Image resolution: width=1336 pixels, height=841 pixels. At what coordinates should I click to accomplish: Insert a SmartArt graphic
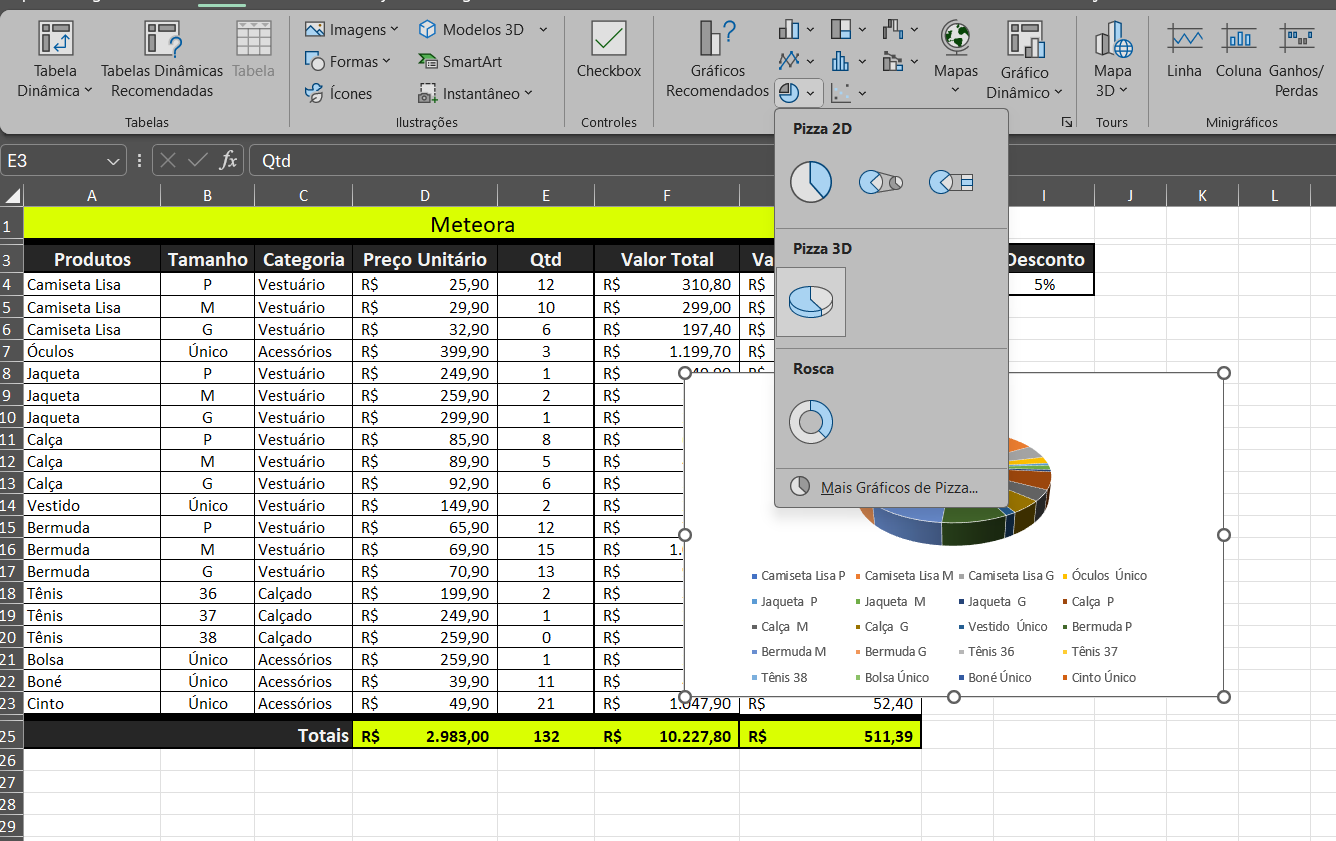coord(460,61)
